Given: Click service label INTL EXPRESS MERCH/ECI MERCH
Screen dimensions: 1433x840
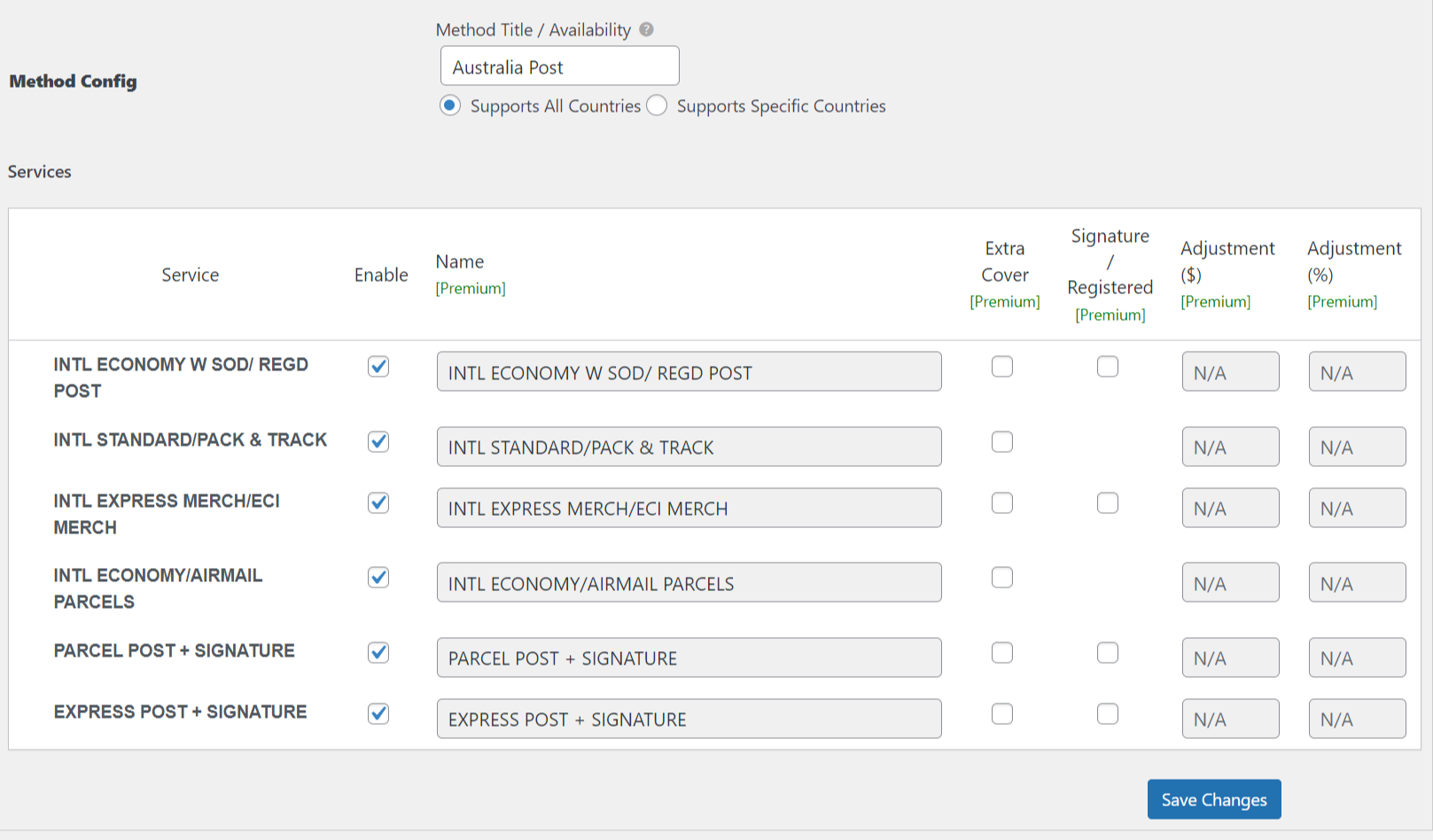Looking at the screenshot, I should click(167, 514).
